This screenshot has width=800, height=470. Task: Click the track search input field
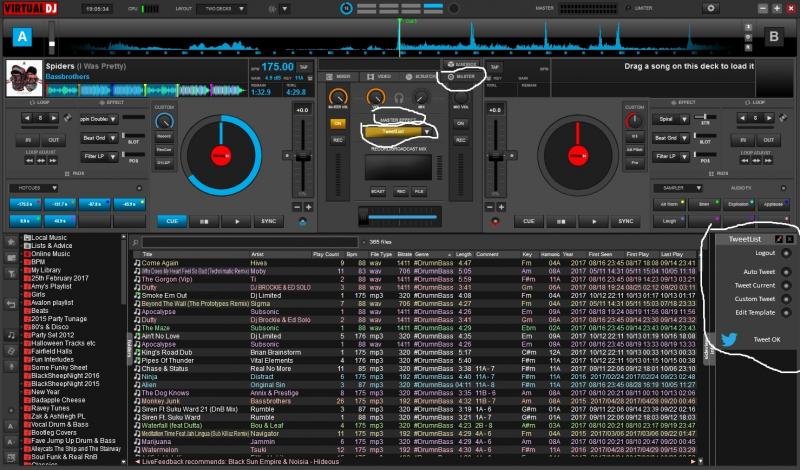pos(250,242)
